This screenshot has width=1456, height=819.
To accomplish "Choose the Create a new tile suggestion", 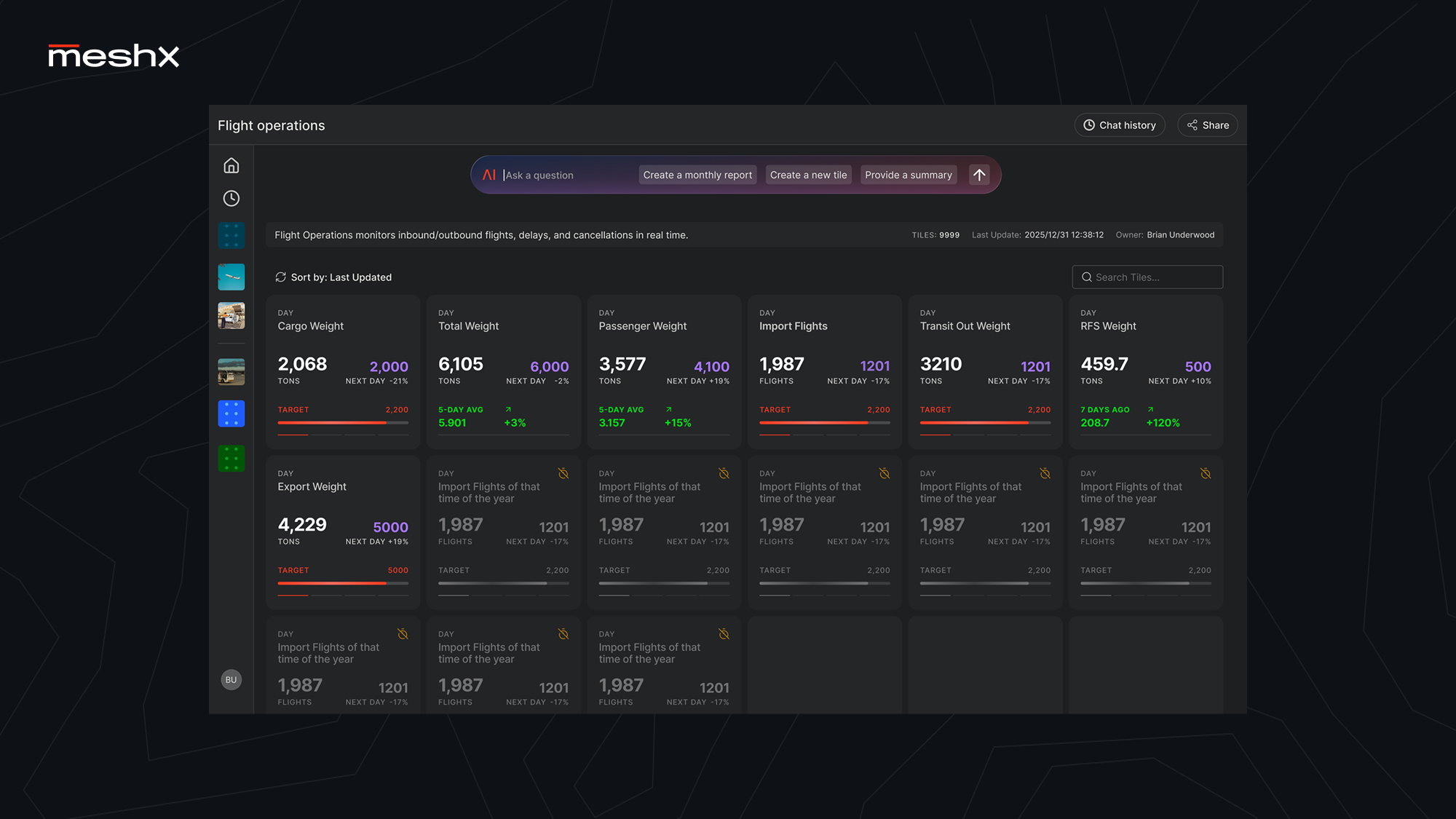I will tap(808, 175).
